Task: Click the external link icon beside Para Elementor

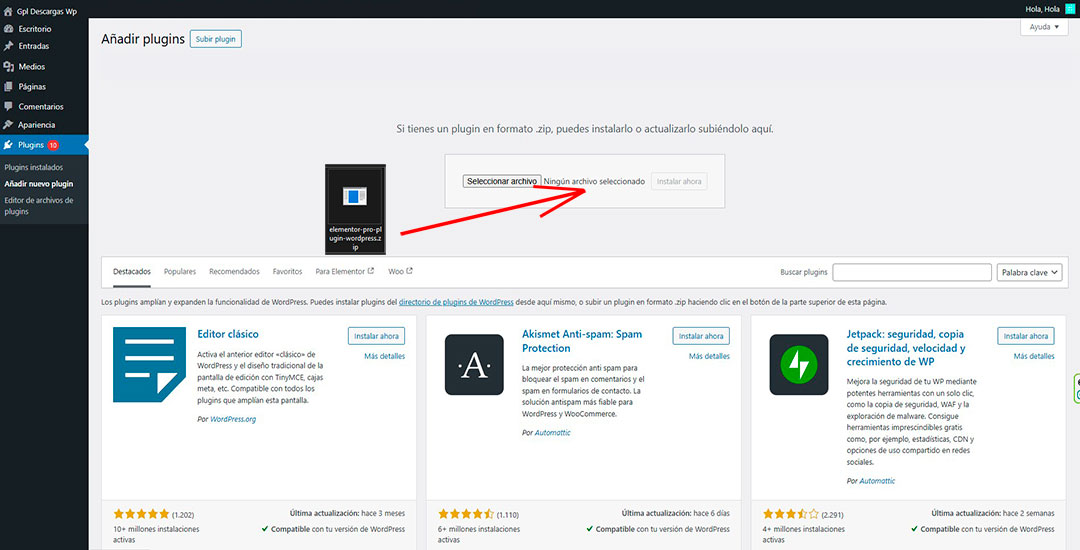Action: 371,271
